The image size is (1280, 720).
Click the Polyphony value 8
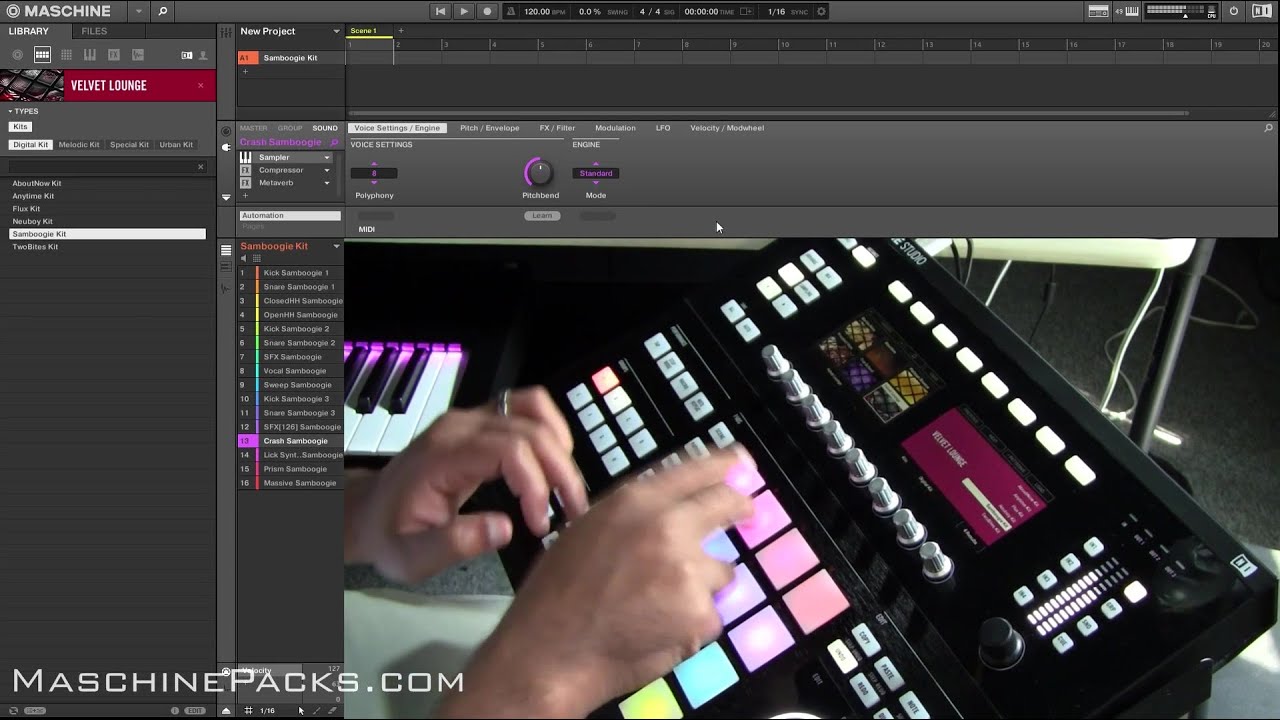click(375, 173)
